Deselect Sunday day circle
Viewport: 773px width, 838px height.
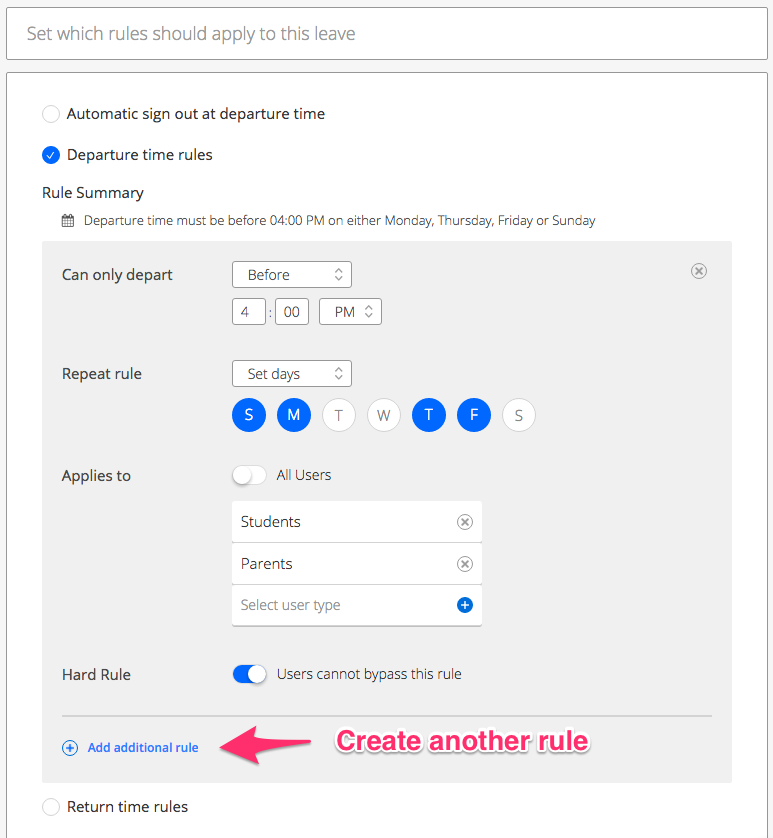249,415
